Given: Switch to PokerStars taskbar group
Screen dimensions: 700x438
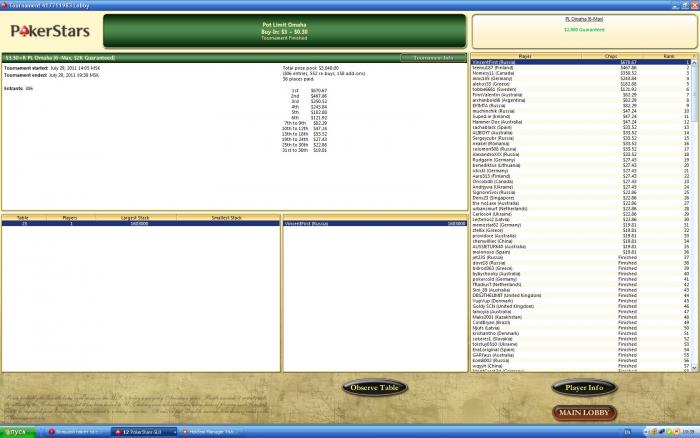Looking at the screenshot, I should coord(144,432).
